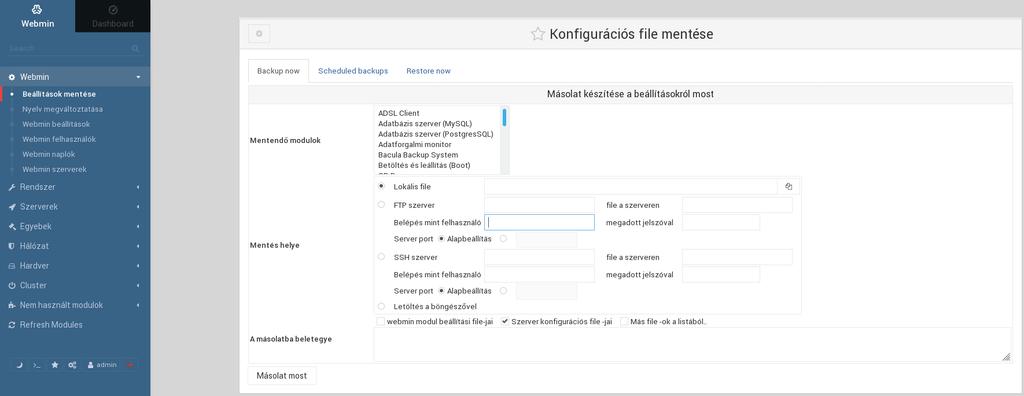Select Letöltés a böngészővel radio option
This screenshot has height=396, width=1024.
(x=381, y=306)
